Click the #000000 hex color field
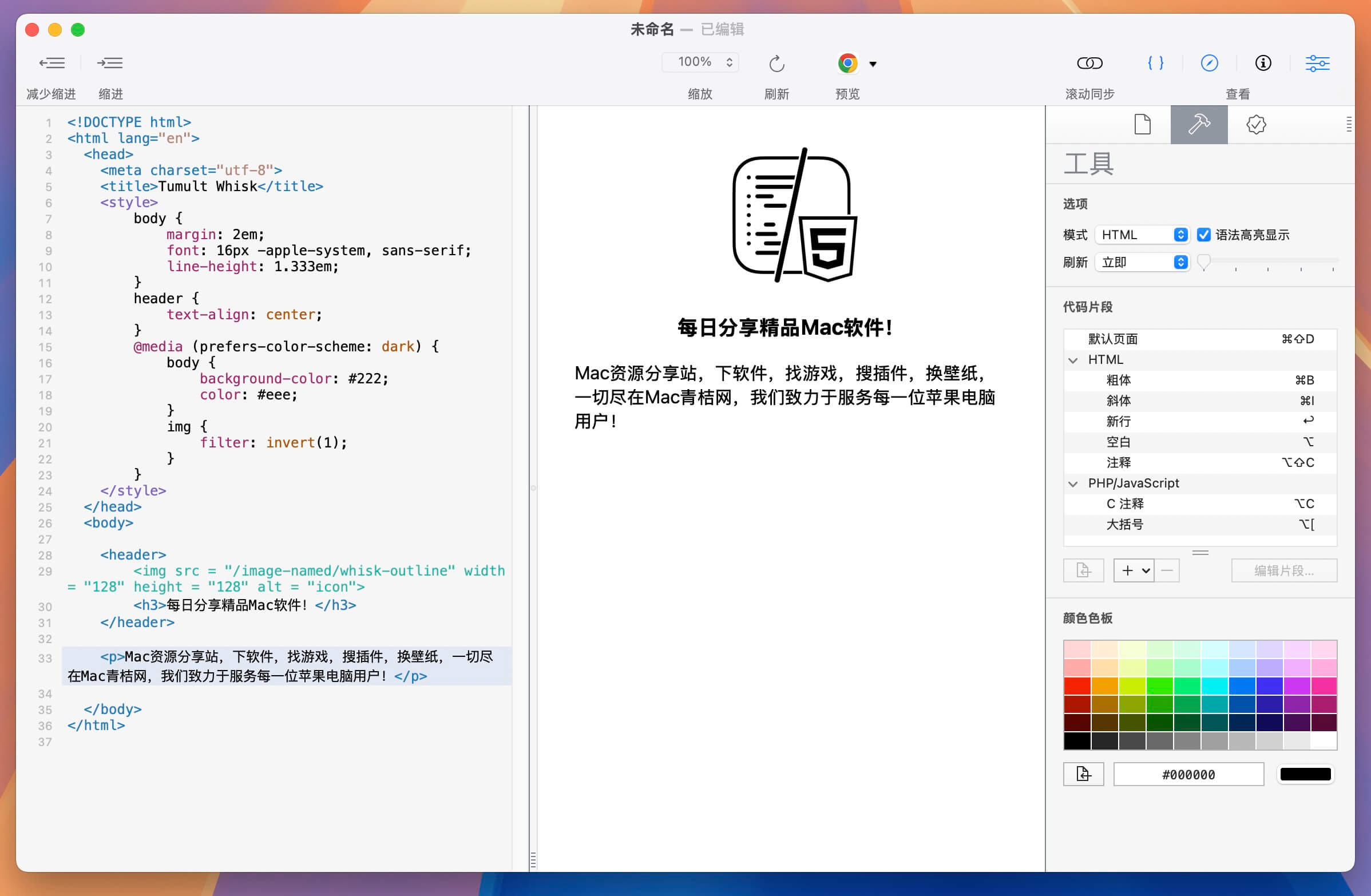1371x896 pixels. pyautogui.click(x=1188, y=775)
